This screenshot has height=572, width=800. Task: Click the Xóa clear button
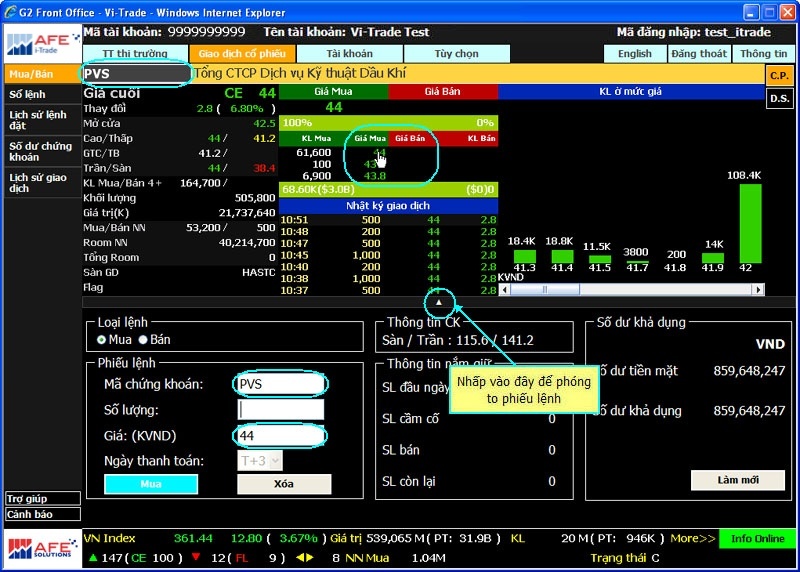coord(284,484)
